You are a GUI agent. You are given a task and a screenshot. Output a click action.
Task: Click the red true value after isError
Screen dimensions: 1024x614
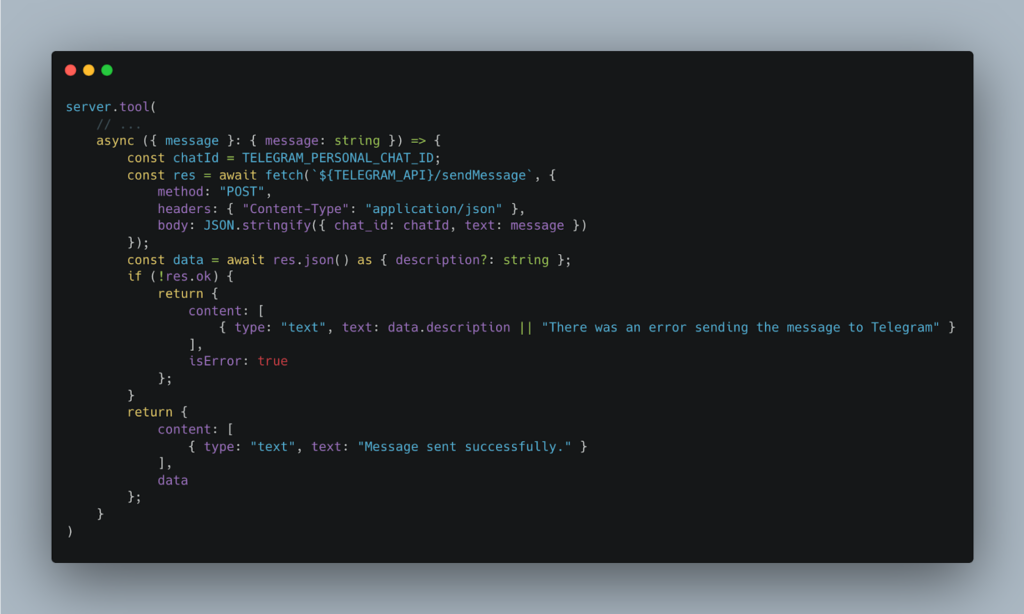point(272,361)
